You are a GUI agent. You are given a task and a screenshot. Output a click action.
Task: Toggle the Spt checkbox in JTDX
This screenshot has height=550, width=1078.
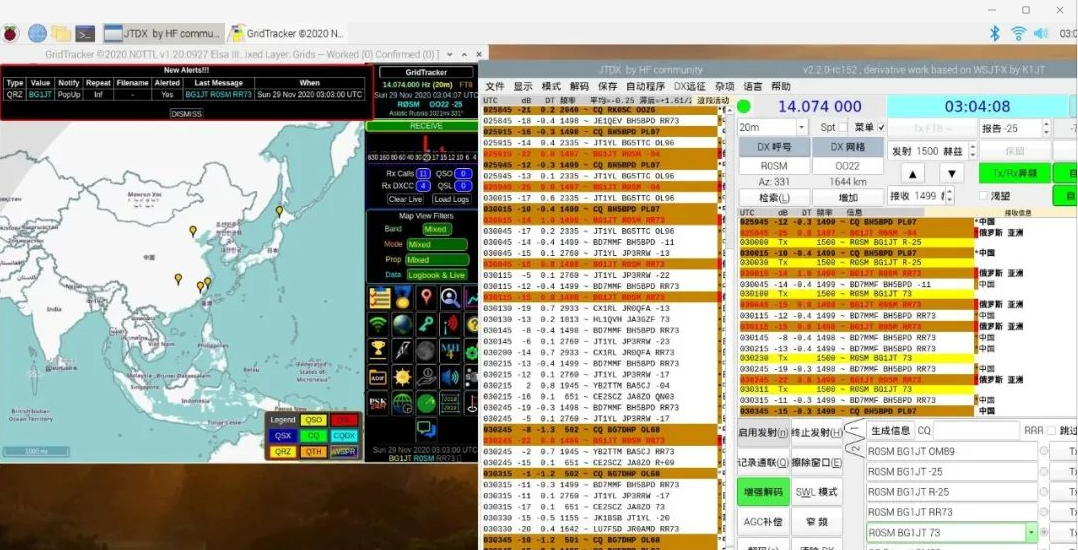[843, 127]
